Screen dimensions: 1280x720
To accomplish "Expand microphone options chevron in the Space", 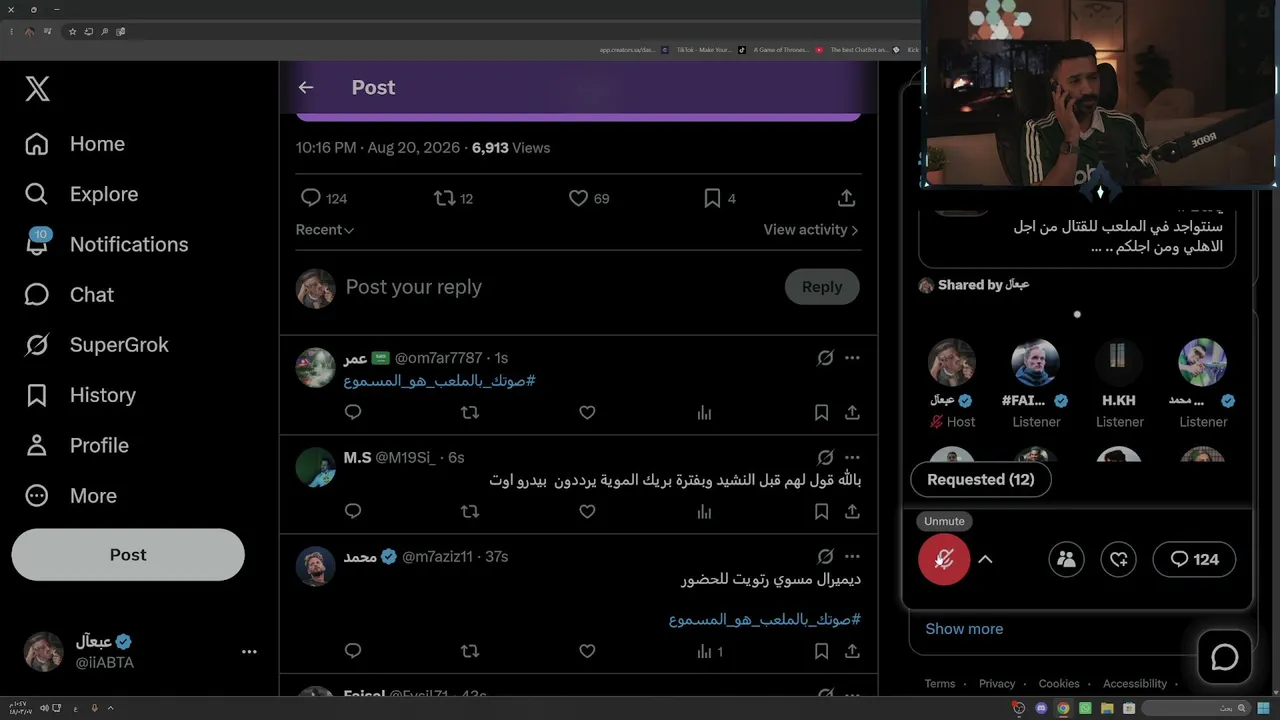I will point(985,560).
